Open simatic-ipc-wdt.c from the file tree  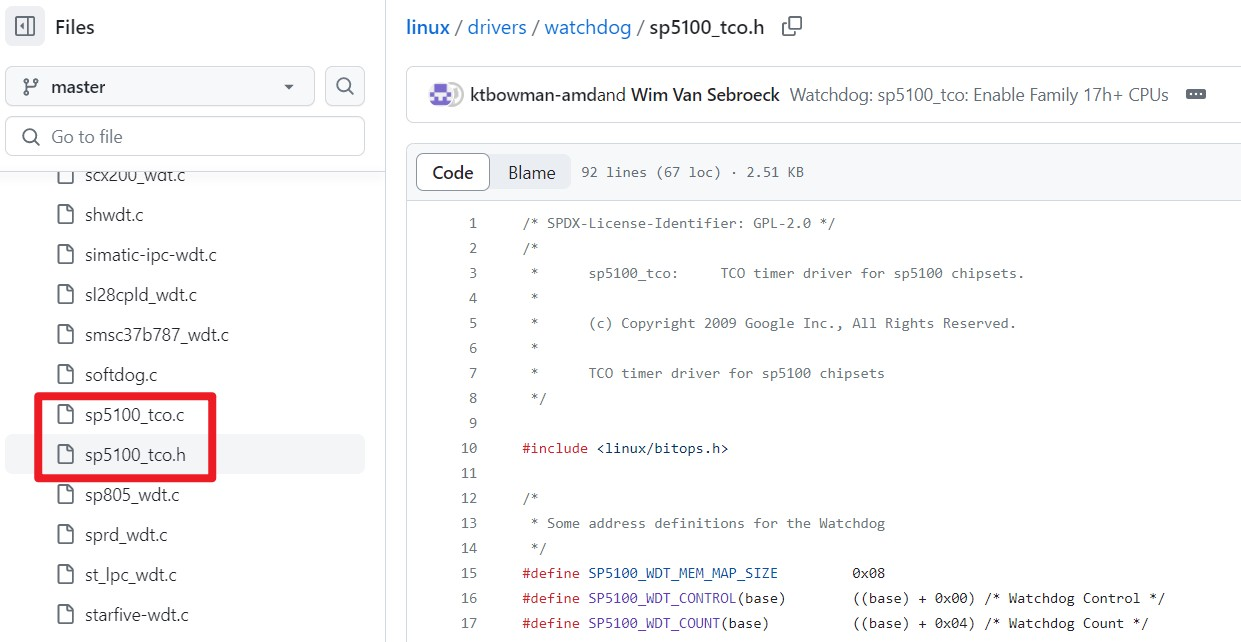[150, 255]
